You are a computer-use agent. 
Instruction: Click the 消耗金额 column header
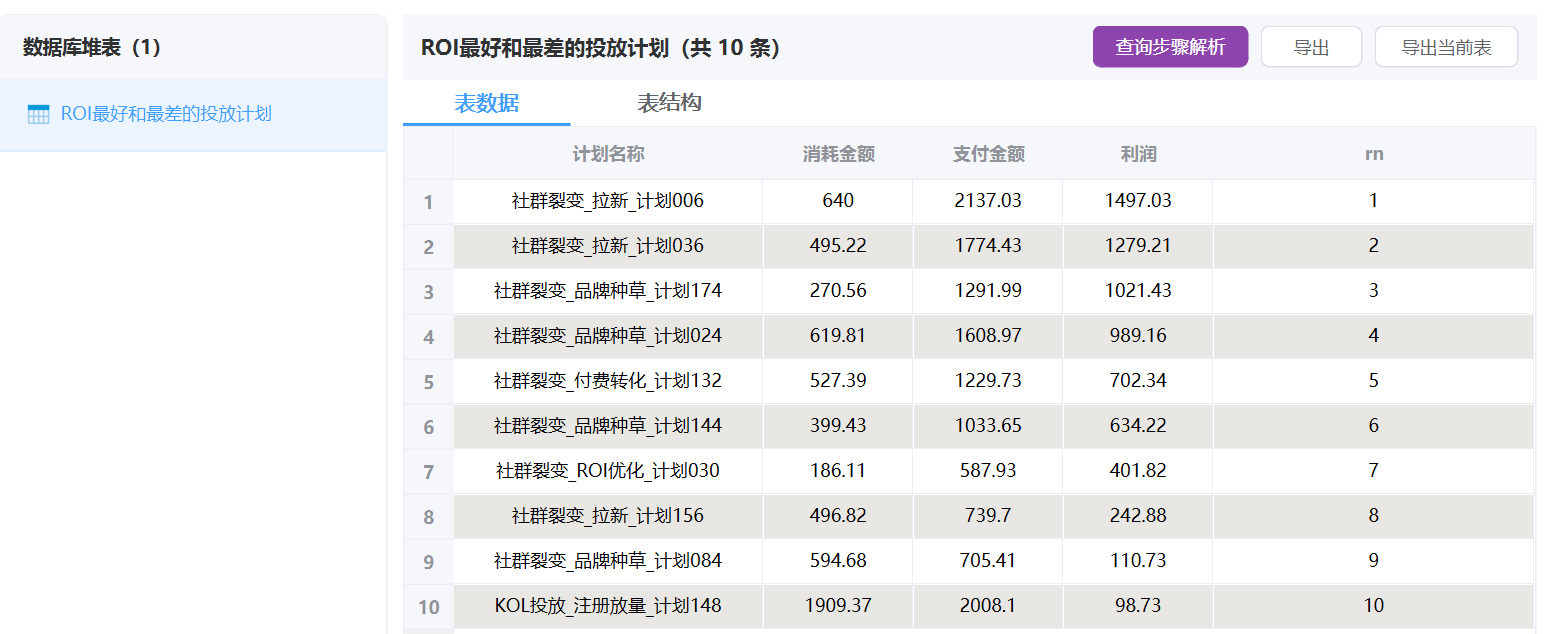pyautogui.click(x=838, y=154)
